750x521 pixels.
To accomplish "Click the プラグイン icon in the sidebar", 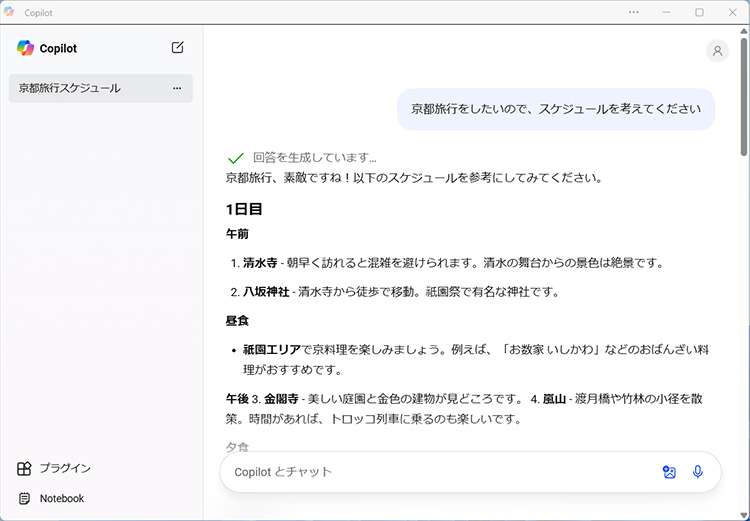I will (x=24, y=468).
